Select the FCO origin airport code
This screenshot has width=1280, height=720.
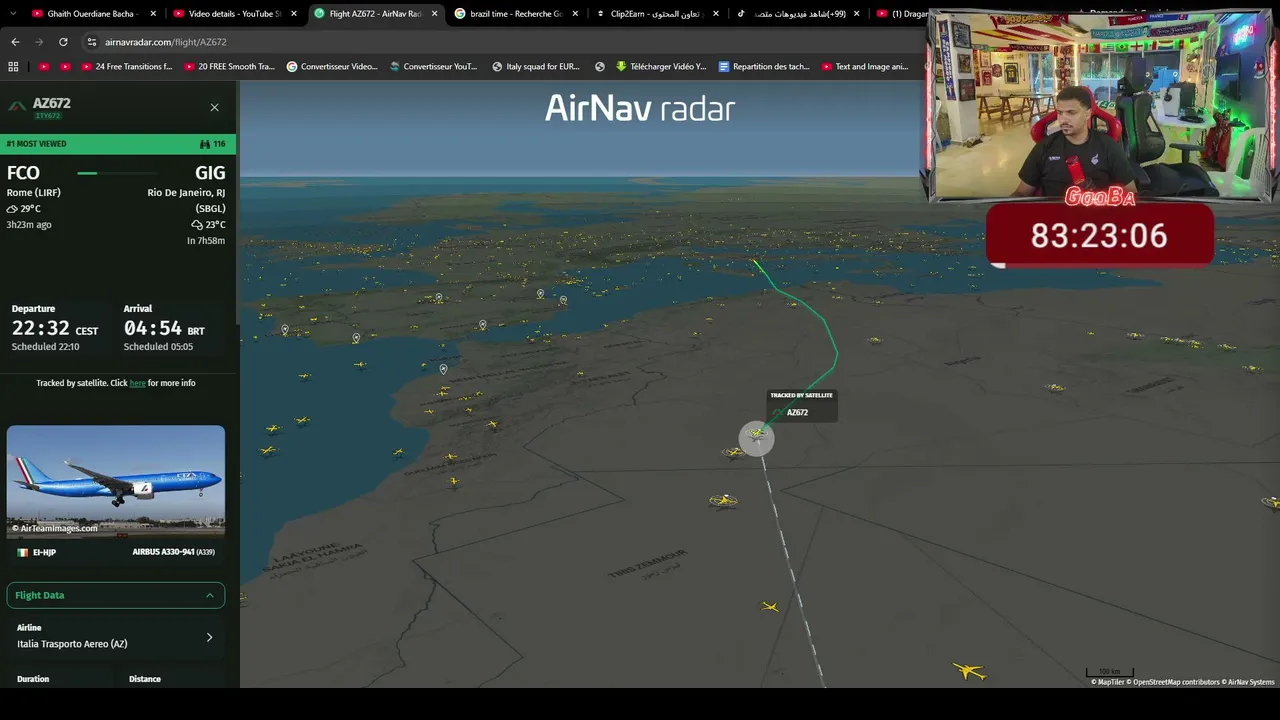click(x=23, y=173)
